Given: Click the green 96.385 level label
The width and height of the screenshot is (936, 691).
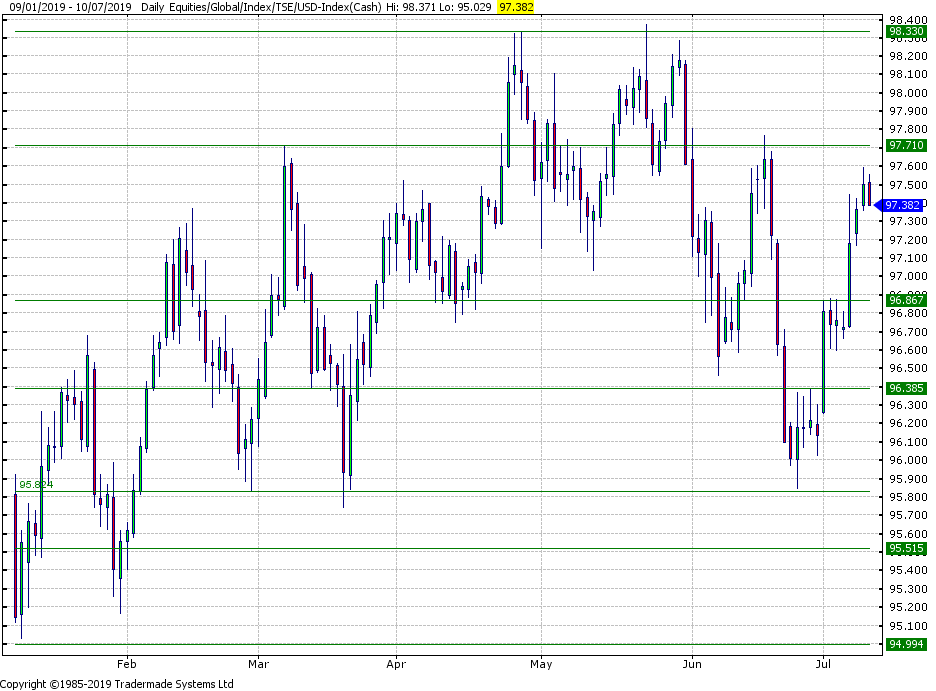Looking at the screenshot, I should click(906, 388).
